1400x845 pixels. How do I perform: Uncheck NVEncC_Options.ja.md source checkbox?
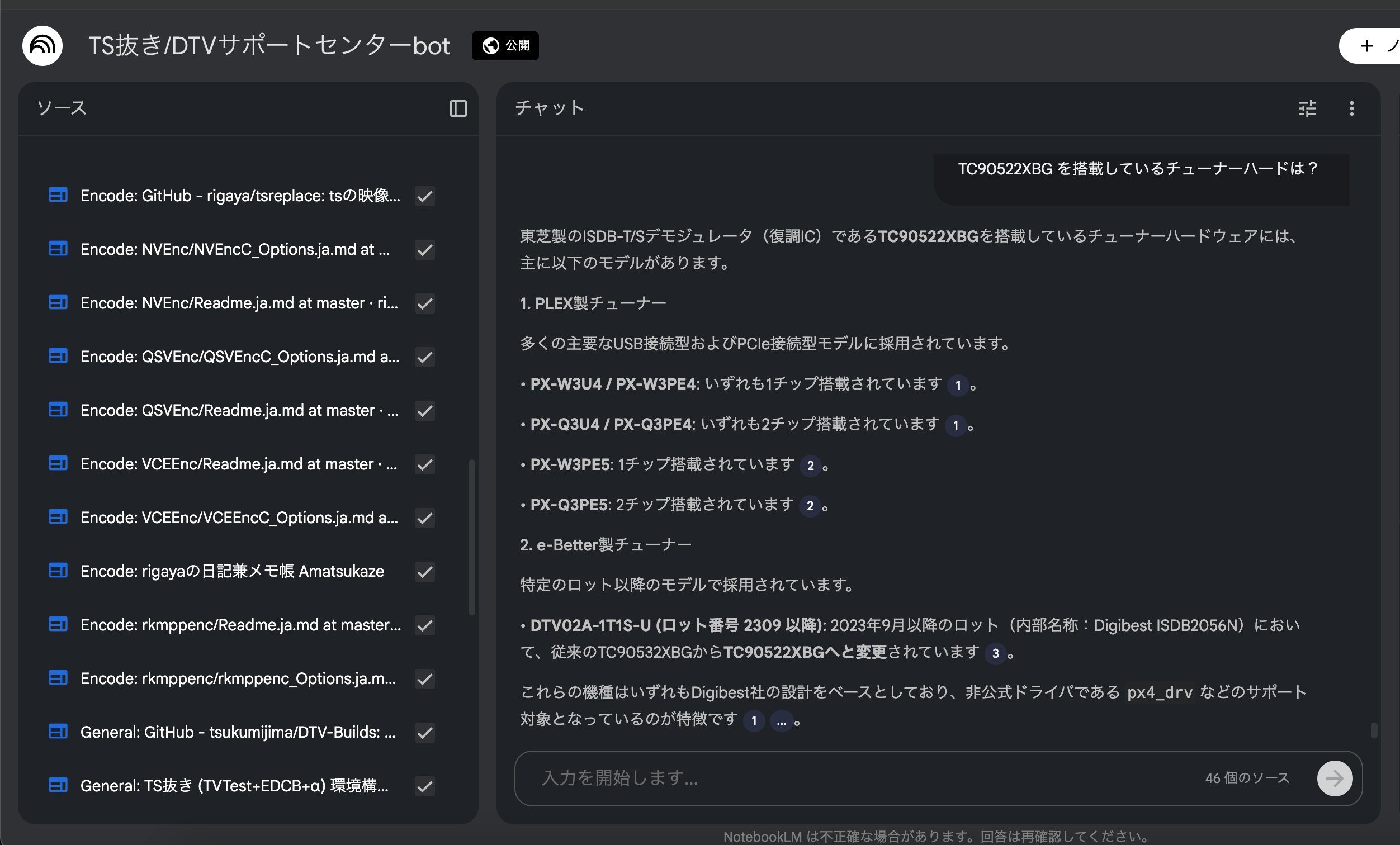(424, 250)
